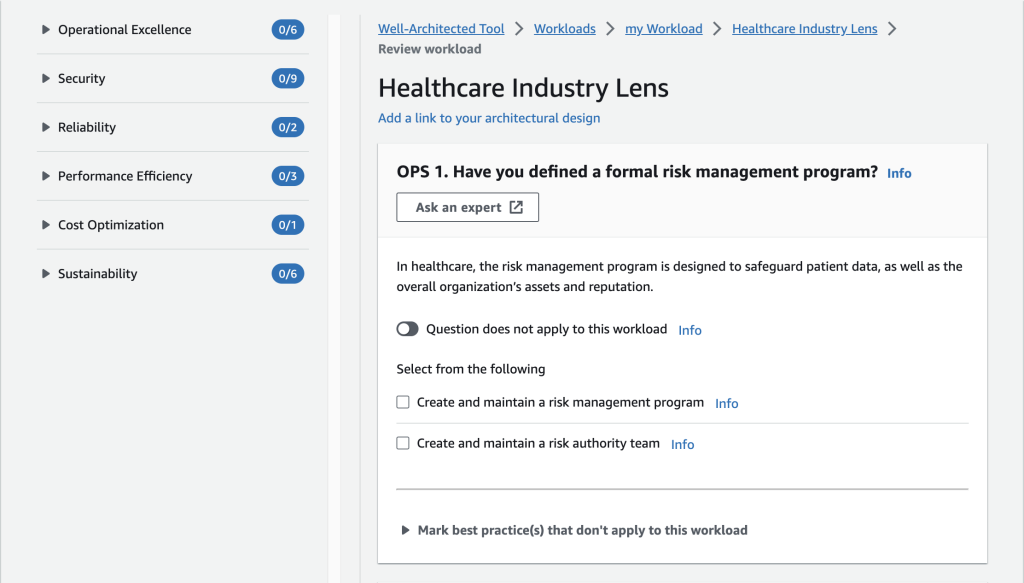Click the 0/9 badge next to Security
Screen dimensions: 1024x583
288,78
